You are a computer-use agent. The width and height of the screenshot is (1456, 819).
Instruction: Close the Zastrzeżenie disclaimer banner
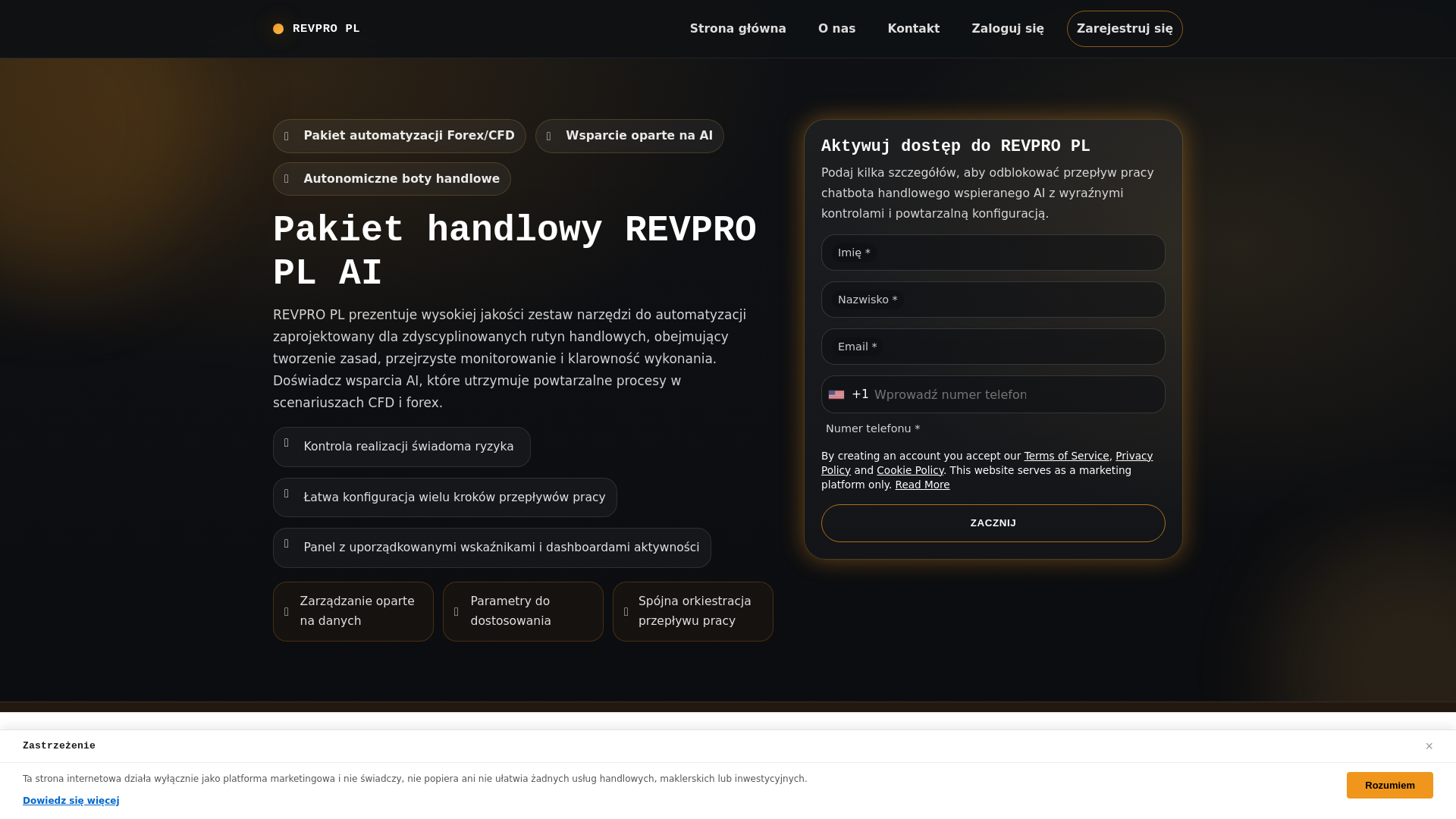tap(1429, 746)
